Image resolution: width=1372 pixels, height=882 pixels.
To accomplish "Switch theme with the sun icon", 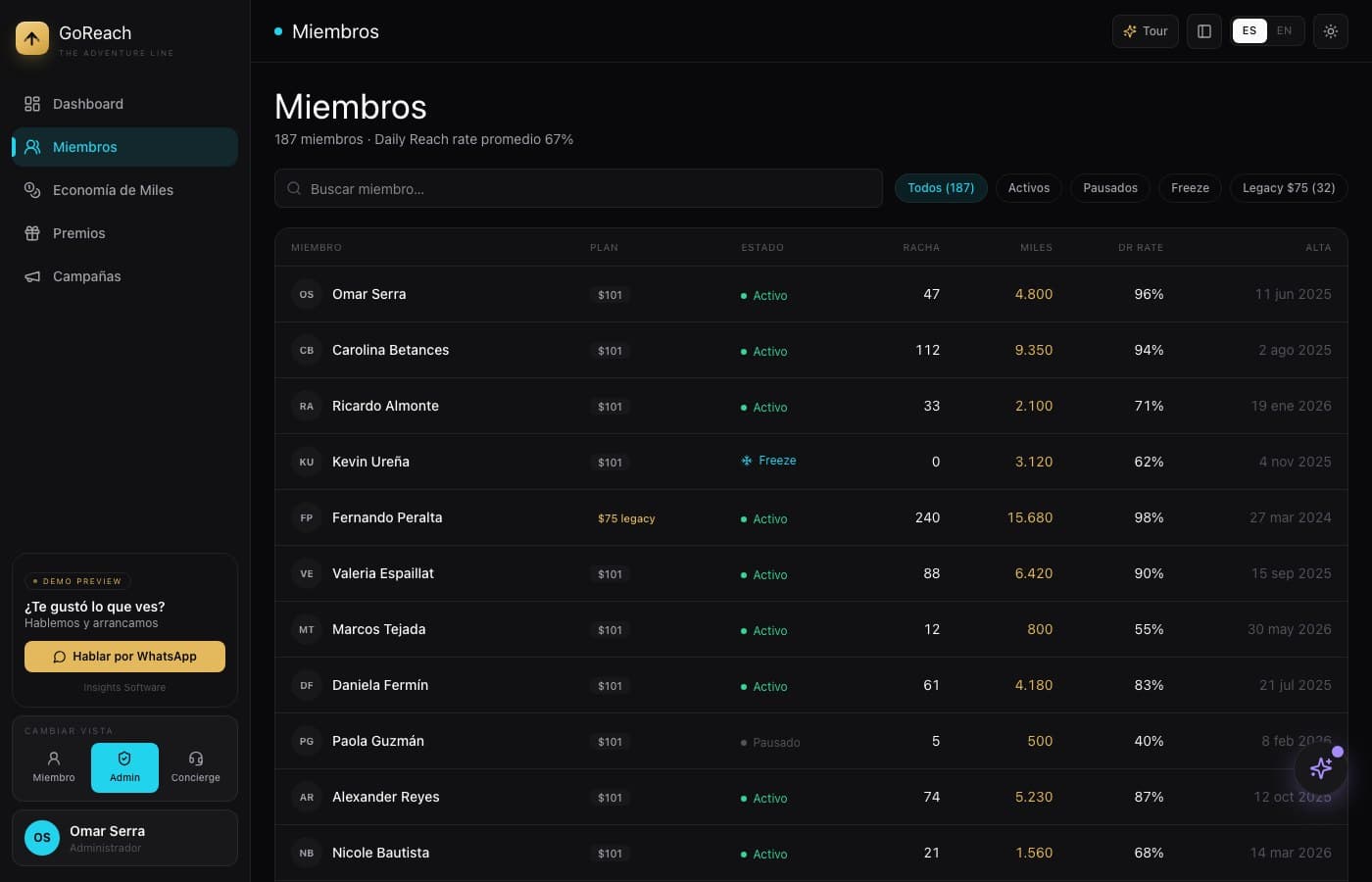I will pyautogui.click(x=1331, y=31).
